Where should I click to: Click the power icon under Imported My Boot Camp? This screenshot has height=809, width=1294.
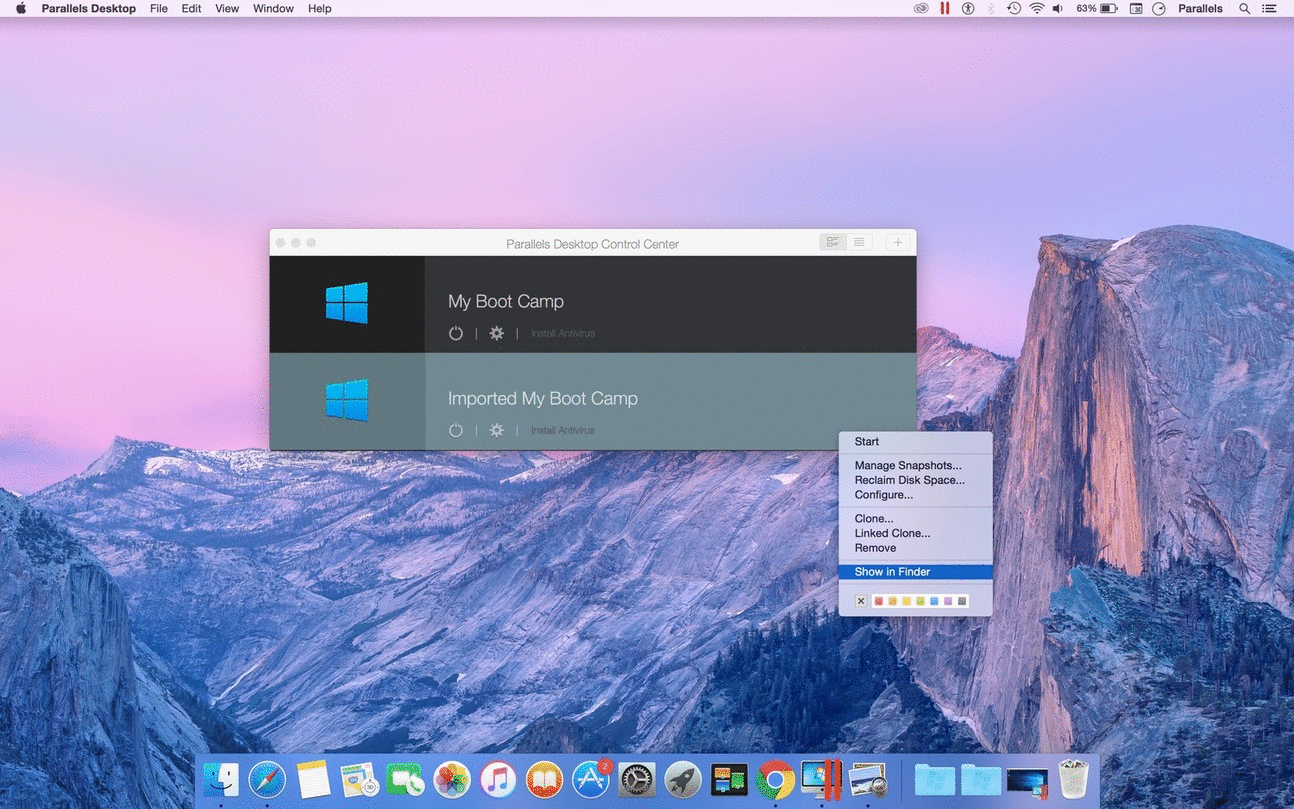pos(456,430)
